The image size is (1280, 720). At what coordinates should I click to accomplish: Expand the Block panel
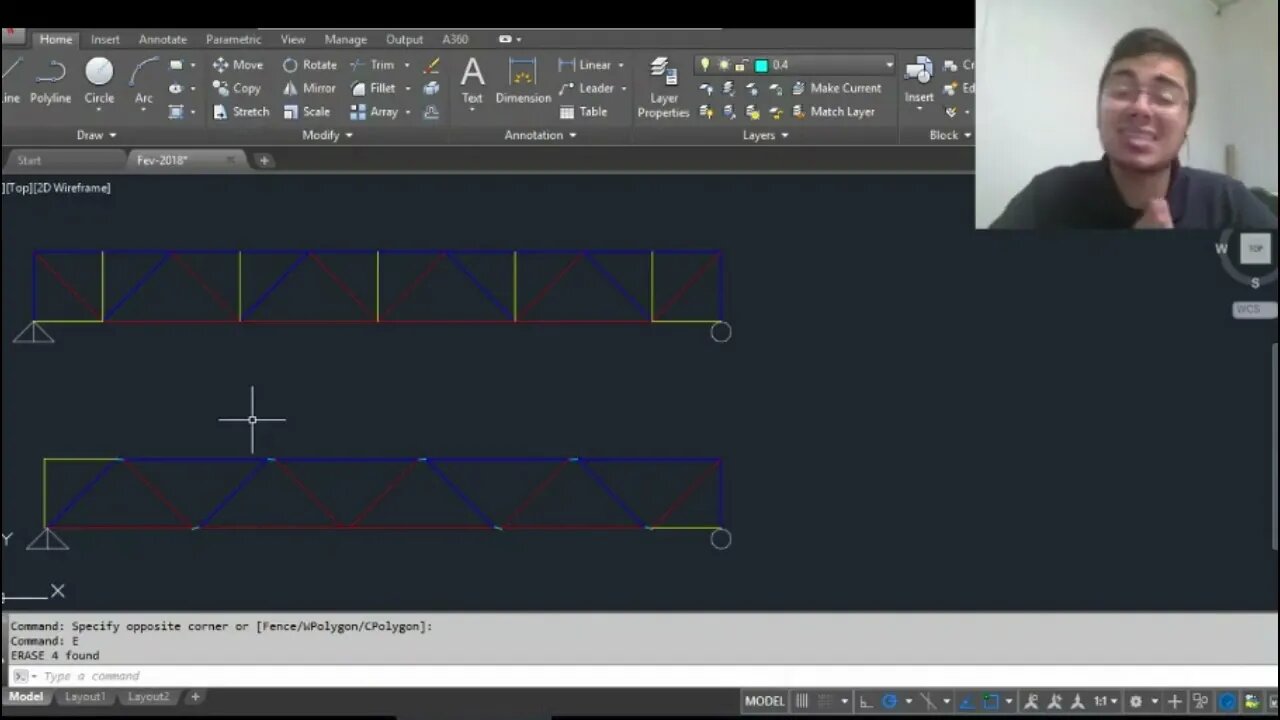pyautogui.click(x=950, y=135)
